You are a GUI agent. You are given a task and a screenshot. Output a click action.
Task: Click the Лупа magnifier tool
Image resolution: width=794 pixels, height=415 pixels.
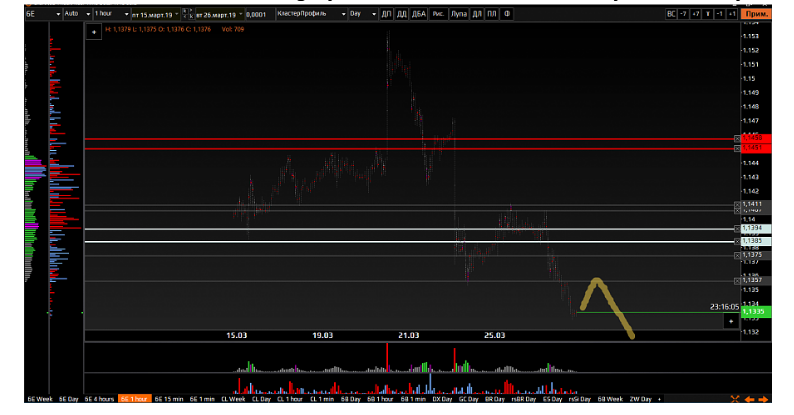tap(459, 15)
